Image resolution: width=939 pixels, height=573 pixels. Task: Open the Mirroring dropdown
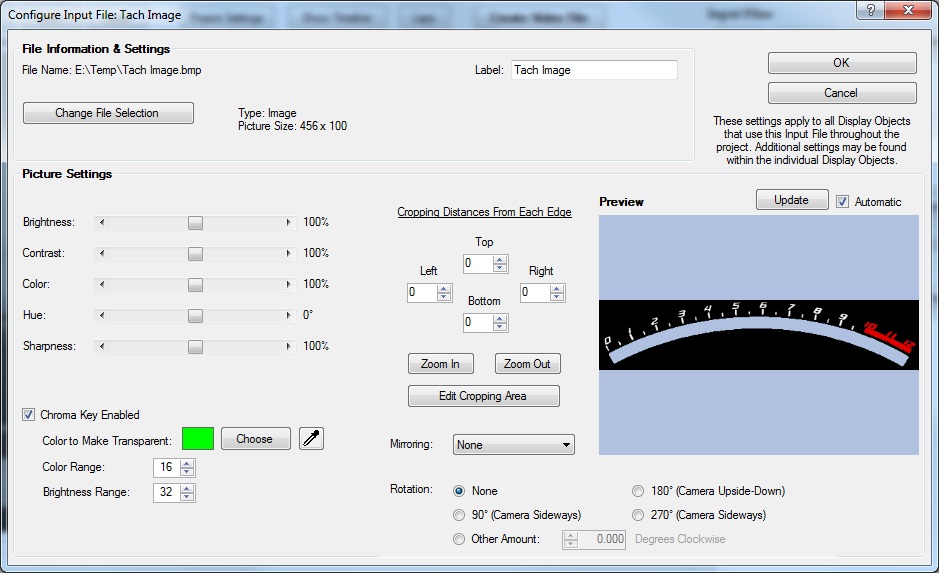click(x=514, y=445)
